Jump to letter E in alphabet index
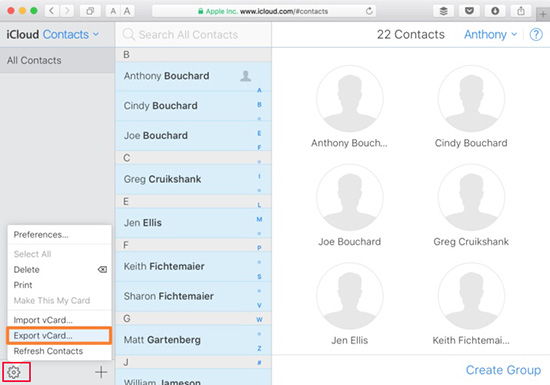This screenshot has width=550, height=385. (x=259, y=133)
